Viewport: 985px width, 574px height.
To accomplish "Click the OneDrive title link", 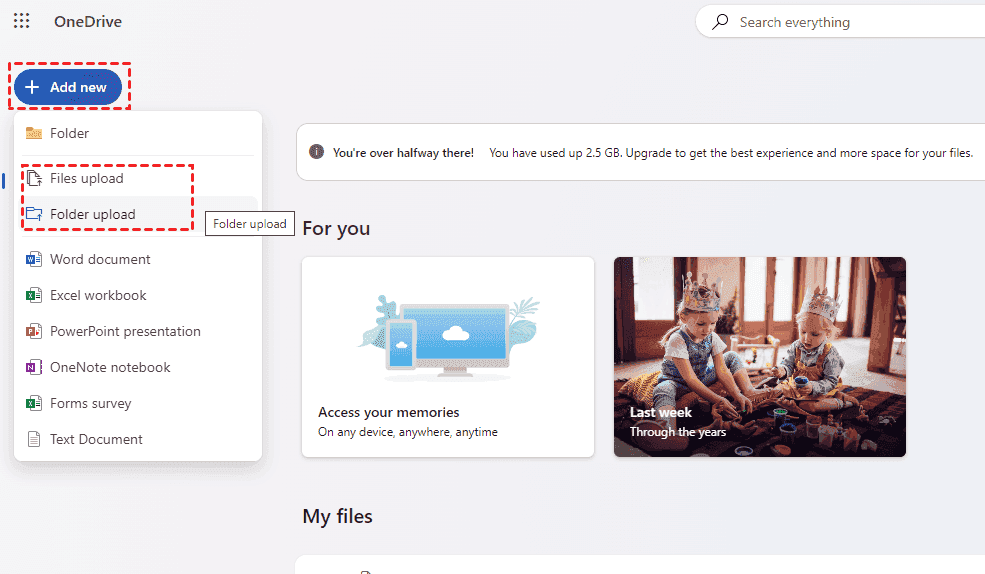I will click(88, 21).
